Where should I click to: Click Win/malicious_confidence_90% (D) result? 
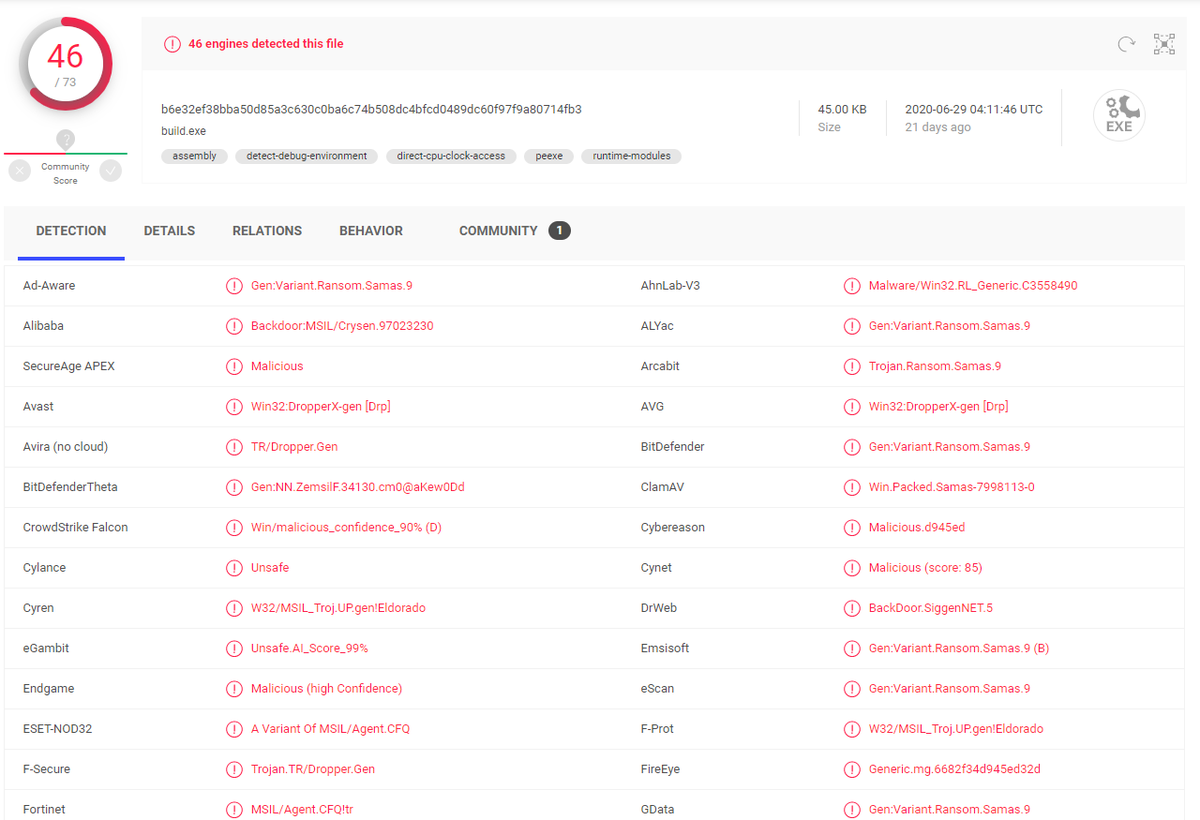(346, 527)
